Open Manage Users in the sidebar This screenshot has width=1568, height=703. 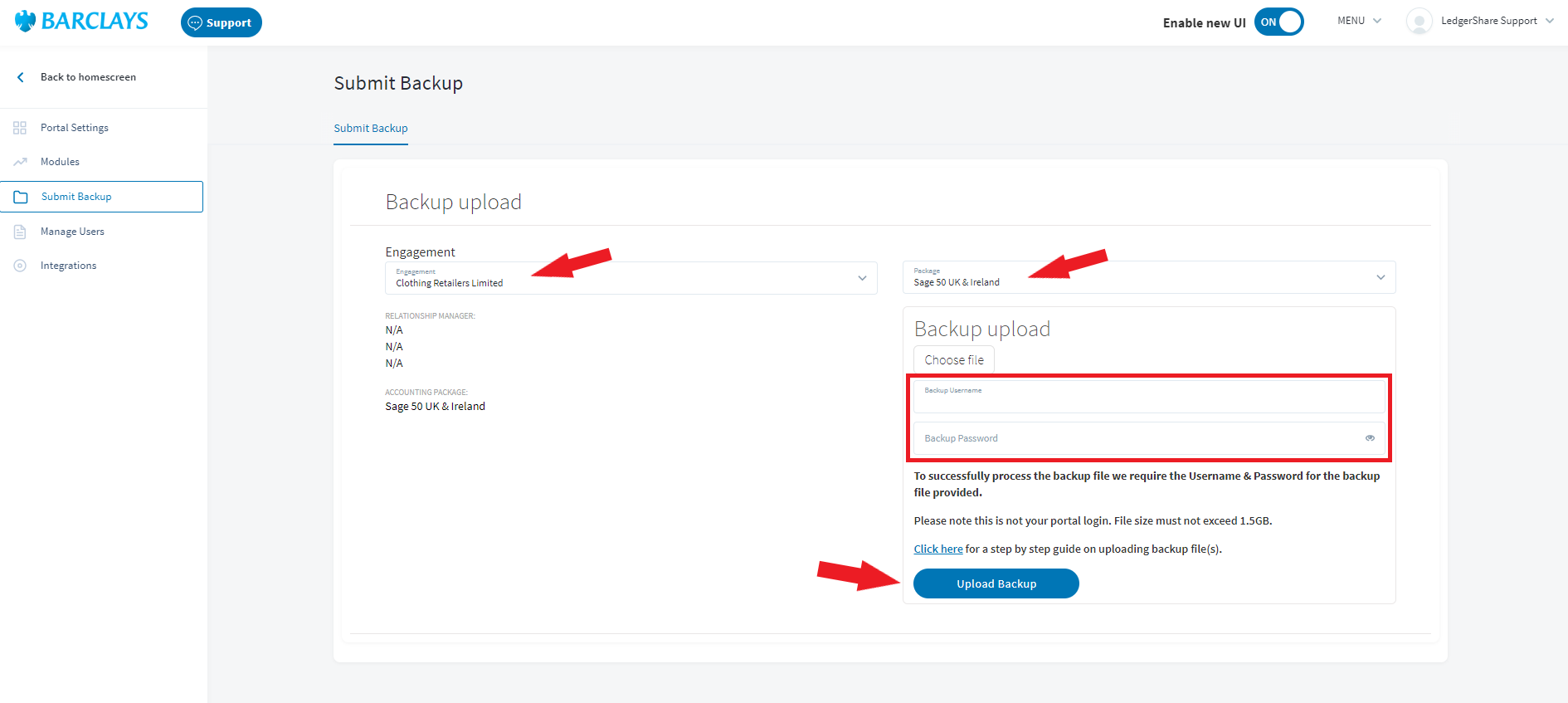tap(72, 232)
